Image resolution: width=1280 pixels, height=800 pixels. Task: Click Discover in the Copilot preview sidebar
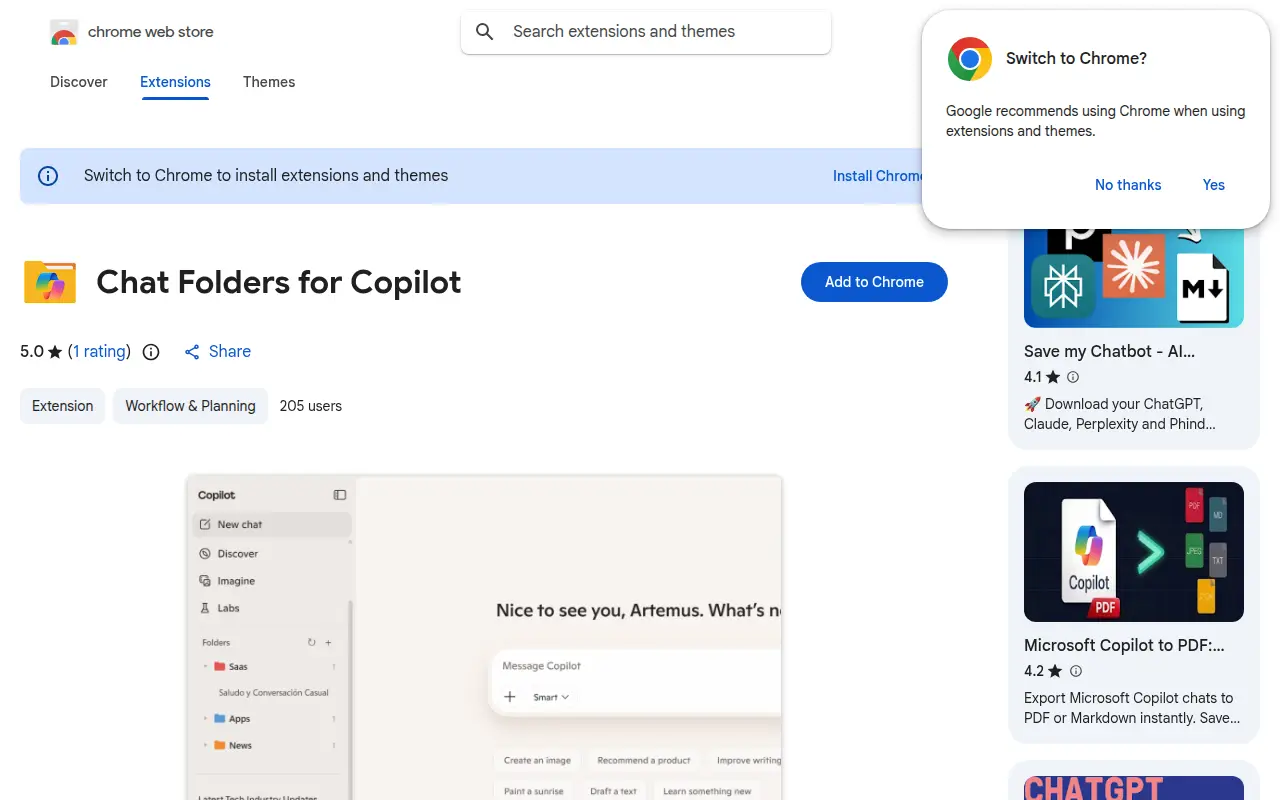click(237, 554)
